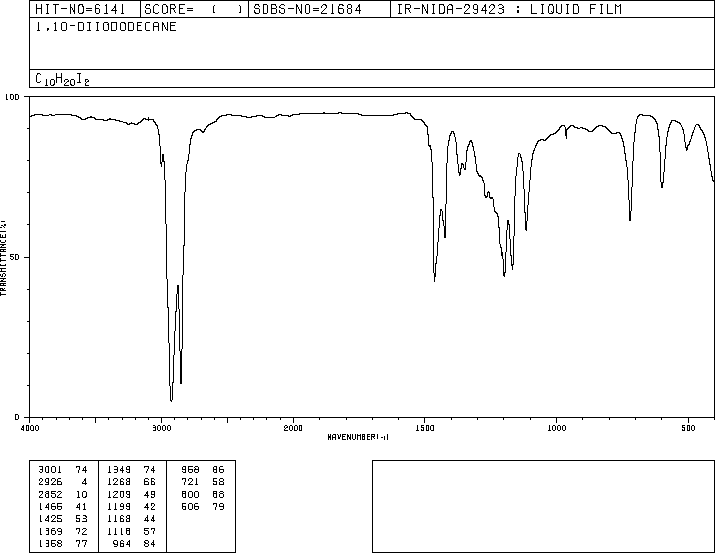
Task: Select peak table entry 1368
Action: point(50,543)
